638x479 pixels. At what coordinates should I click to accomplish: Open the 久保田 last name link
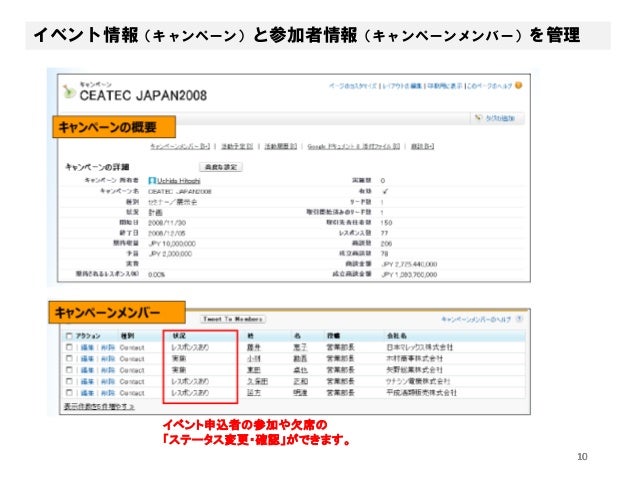tap(257, 382)
